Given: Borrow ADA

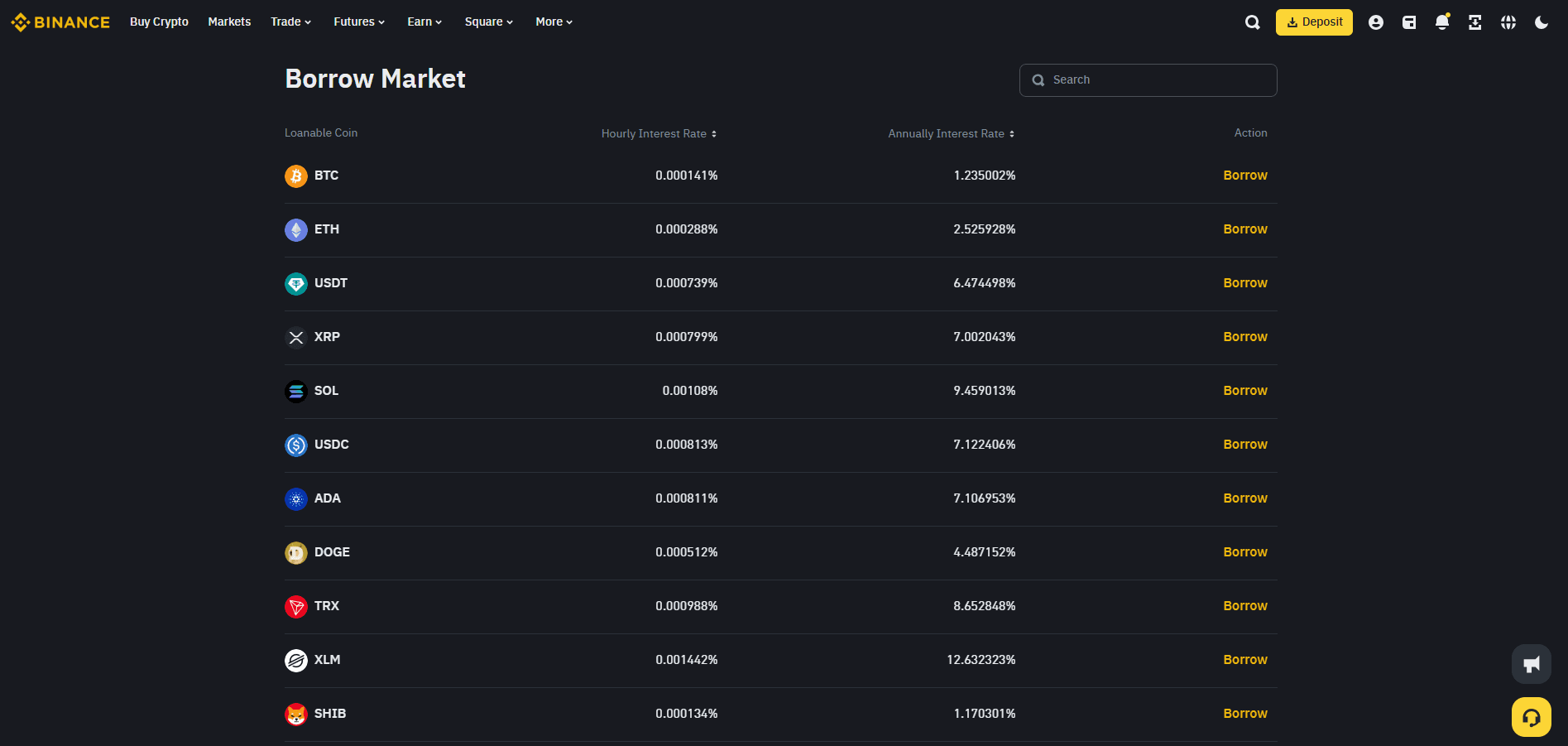Looking at the screenshot, I should coord(1245,498).
